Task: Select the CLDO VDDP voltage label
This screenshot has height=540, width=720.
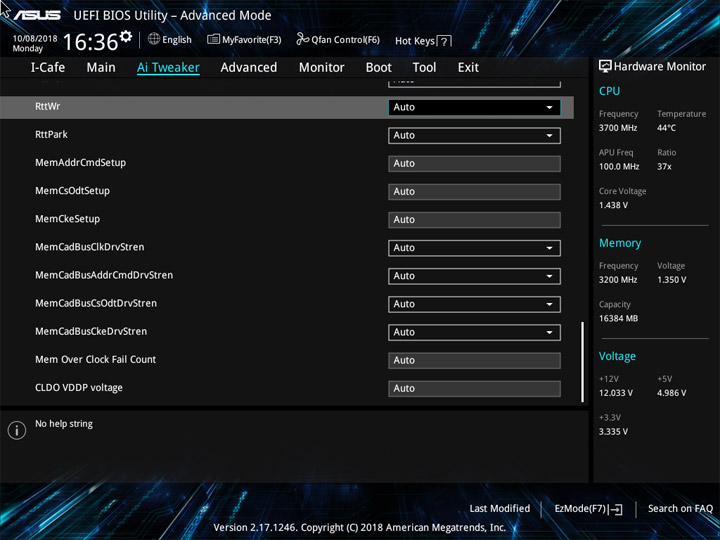Action: coord(79,388)
